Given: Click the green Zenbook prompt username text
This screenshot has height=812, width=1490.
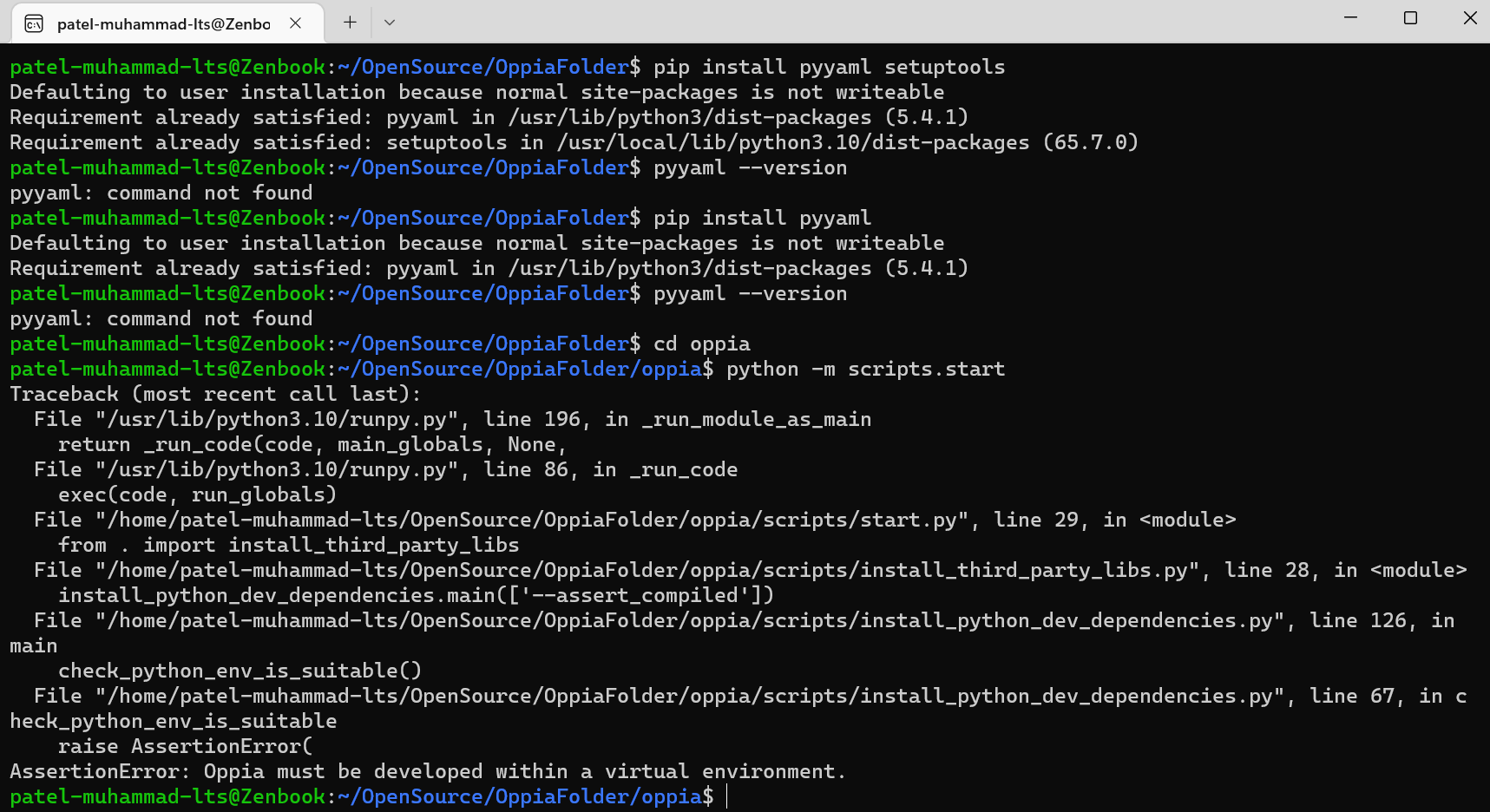Looking at the screenshot, I should tap(165, 66).
